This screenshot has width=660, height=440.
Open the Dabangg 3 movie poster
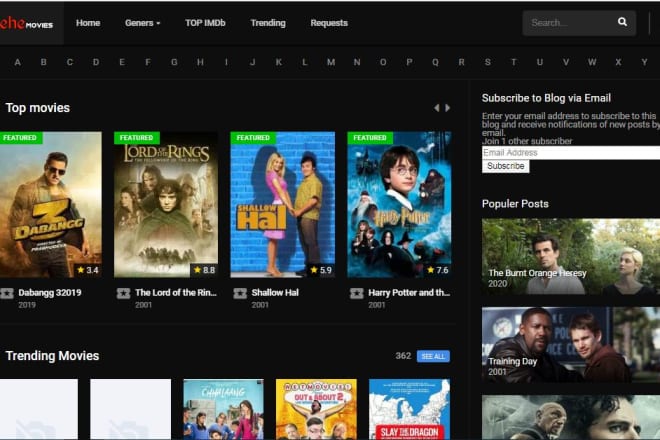tap(51, 205)
